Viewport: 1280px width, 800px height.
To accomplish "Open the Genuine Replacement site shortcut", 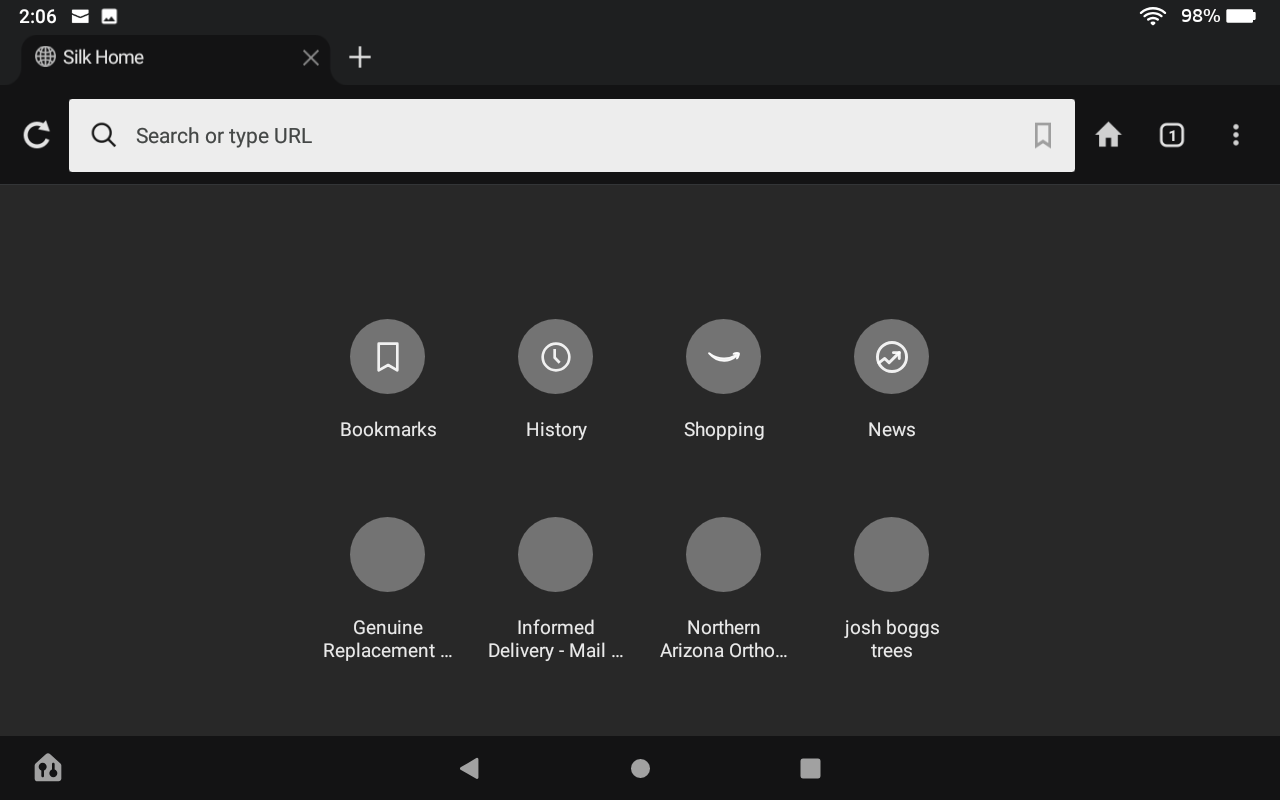I will 388,589.
